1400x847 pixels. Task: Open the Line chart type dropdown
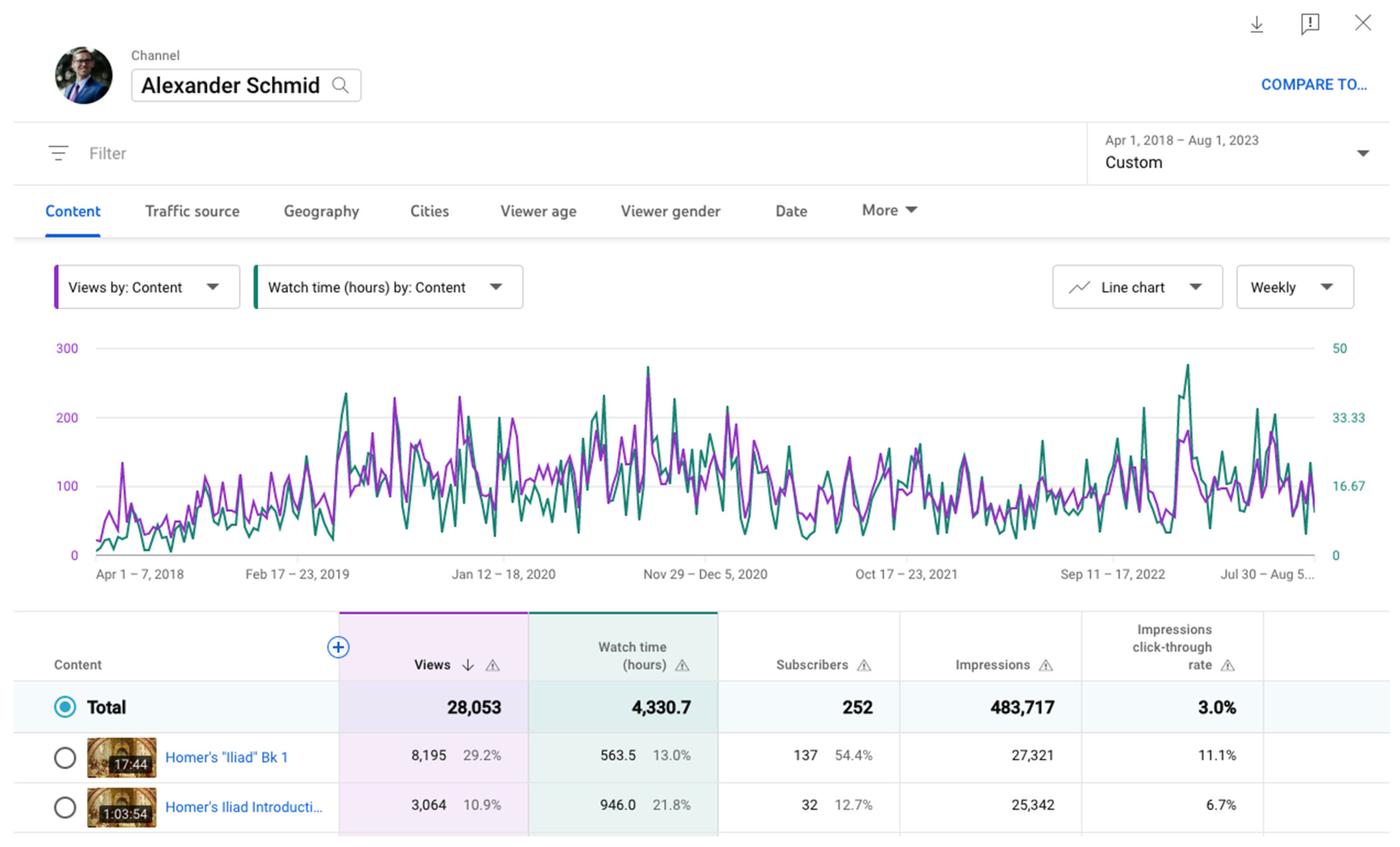(1137, 287)
